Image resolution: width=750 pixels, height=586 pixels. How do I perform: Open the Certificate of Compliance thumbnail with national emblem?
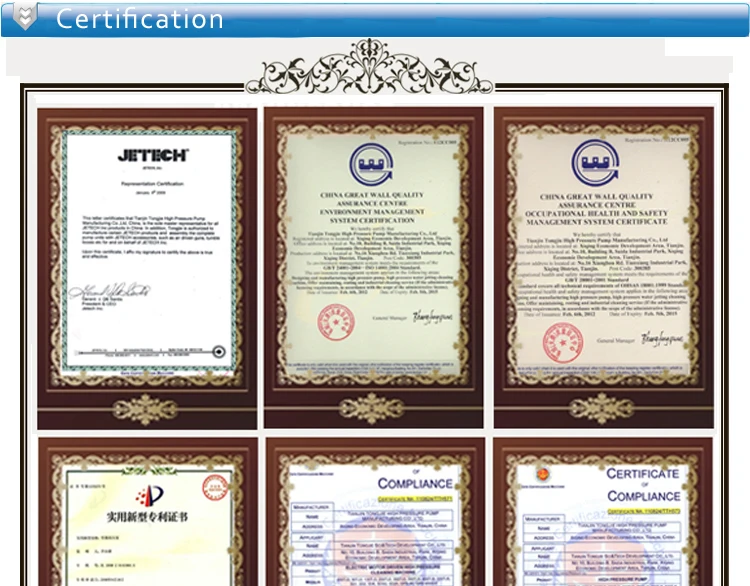click(603, 511)
